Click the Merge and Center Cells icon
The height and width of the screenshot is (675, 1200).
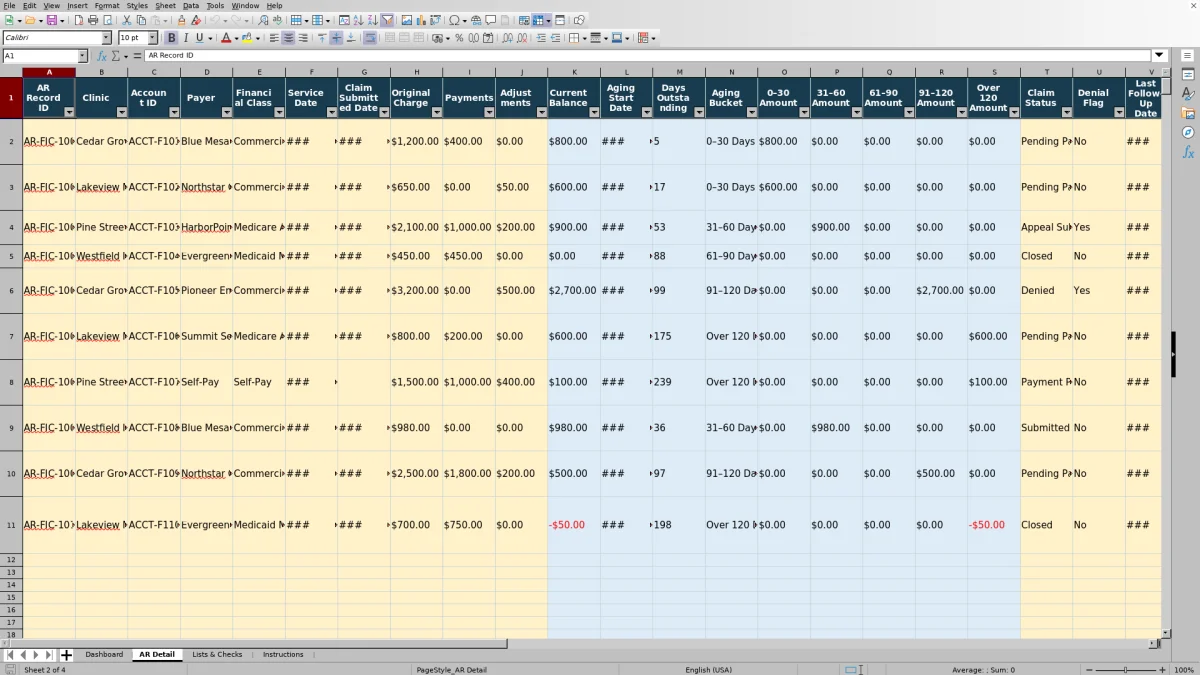click(389, 38)
